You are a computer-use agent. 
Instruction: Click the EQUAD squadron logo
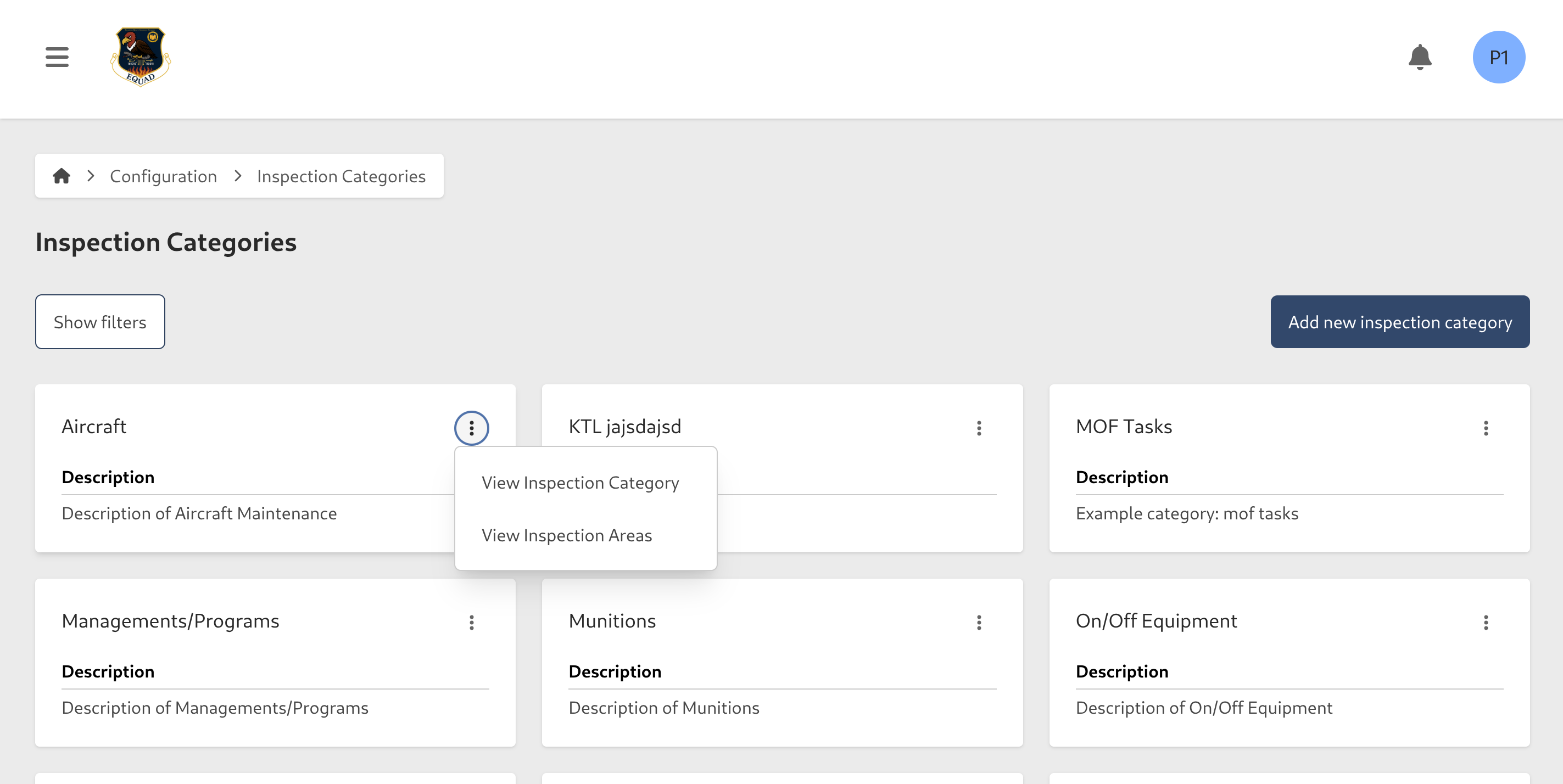pos(141,58)
